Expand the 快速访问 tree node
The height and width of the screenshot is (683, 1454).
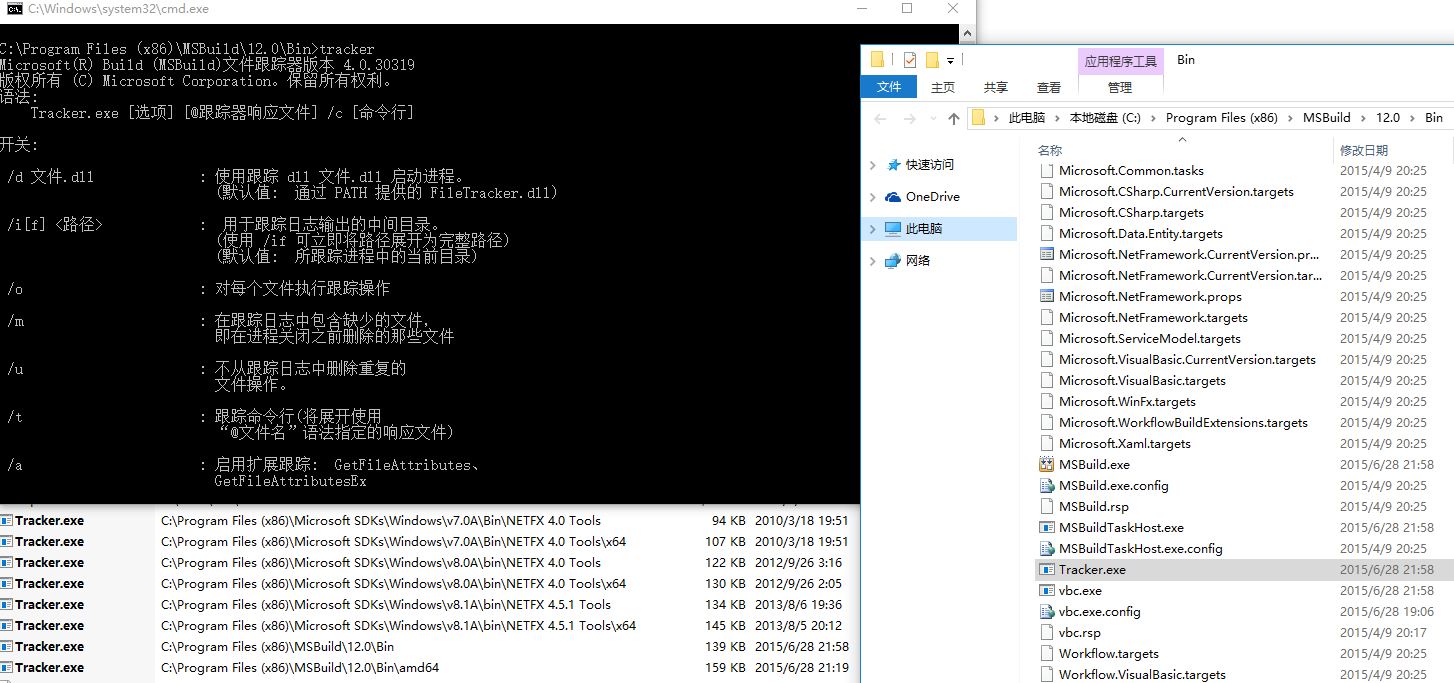pyautogui.click(x=873, y=165)
